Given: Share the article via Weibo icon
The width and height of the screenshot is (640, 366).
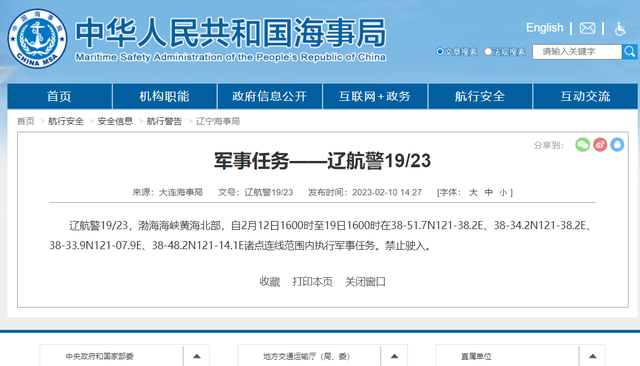Looking at the screenshot, I should pos(600,144).
